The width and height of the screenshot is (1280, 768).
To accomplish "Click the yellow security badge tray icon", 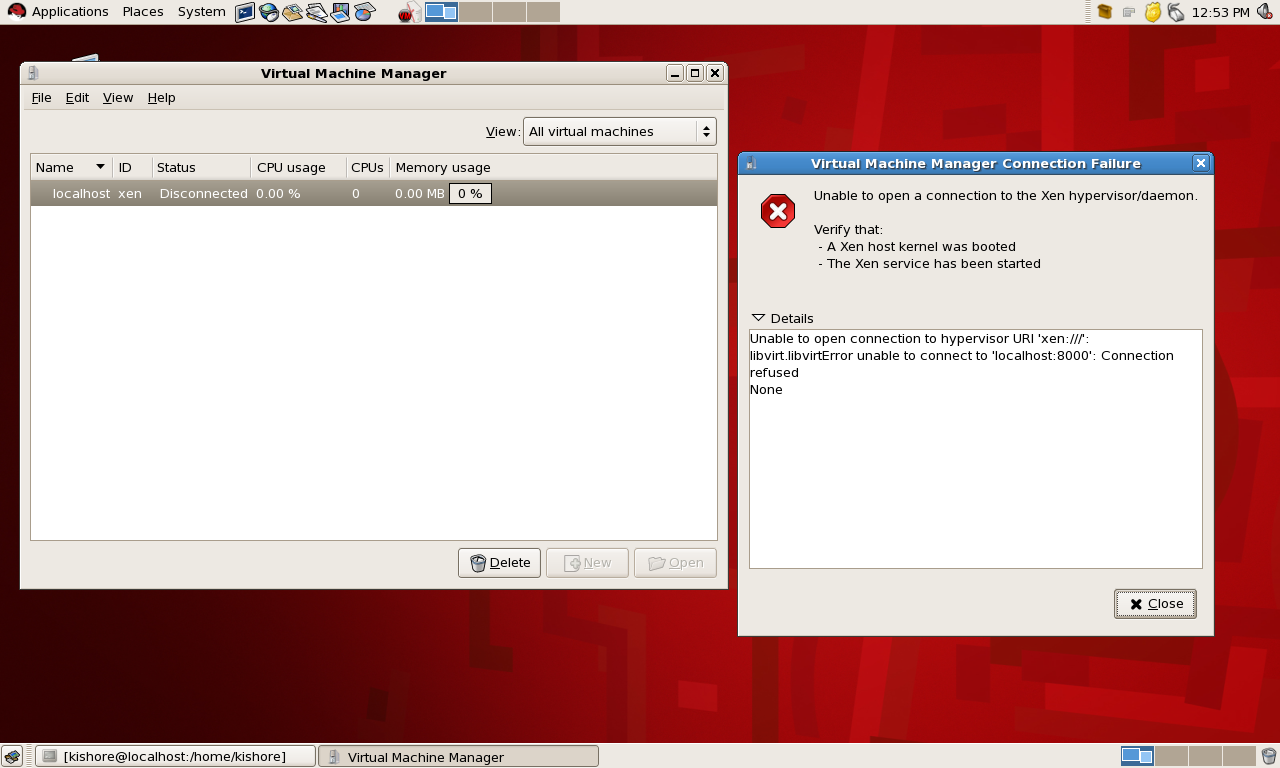I will coord(1153,12).
